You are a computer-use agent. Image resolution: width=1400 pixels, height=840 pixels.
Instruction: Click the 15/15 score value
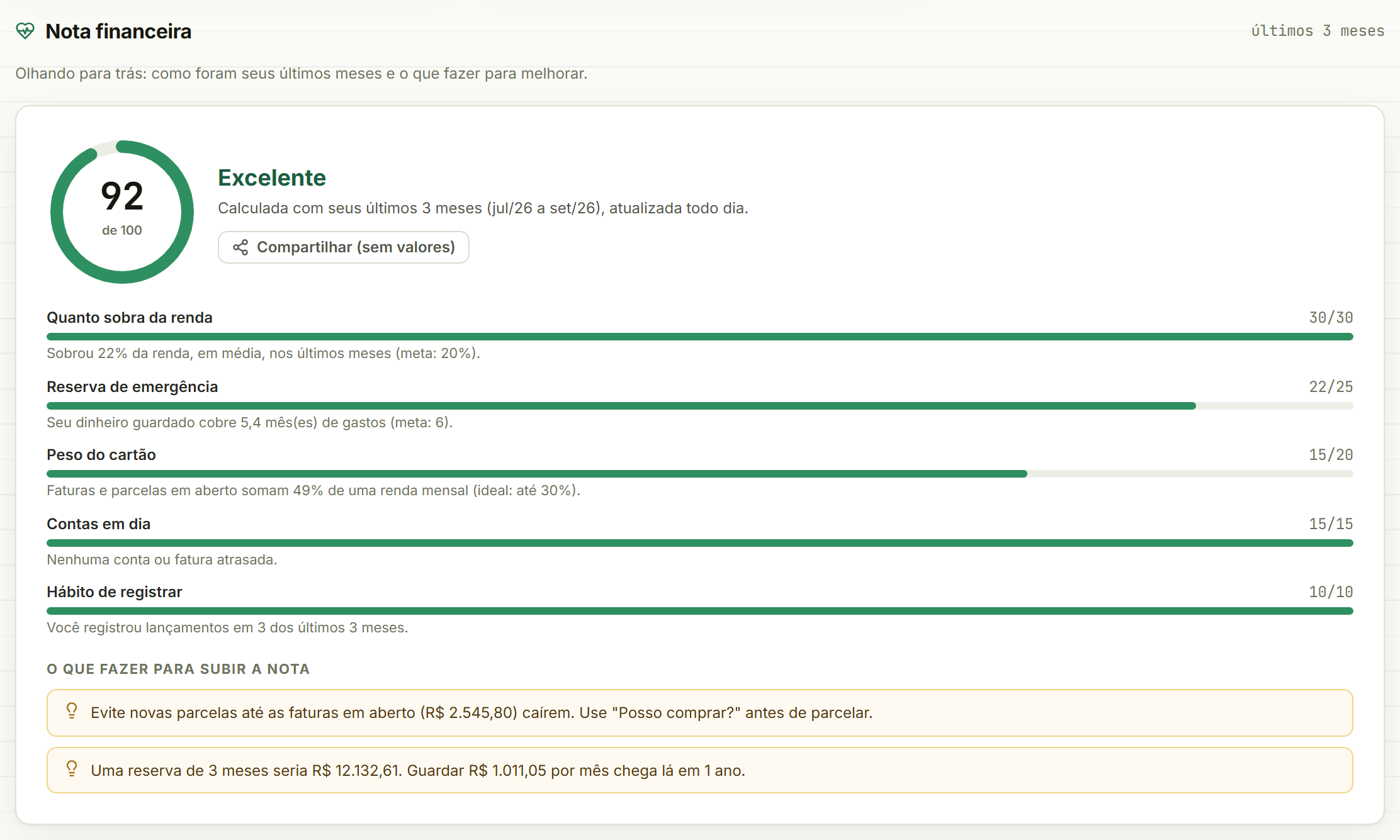tap(1331, 524)
